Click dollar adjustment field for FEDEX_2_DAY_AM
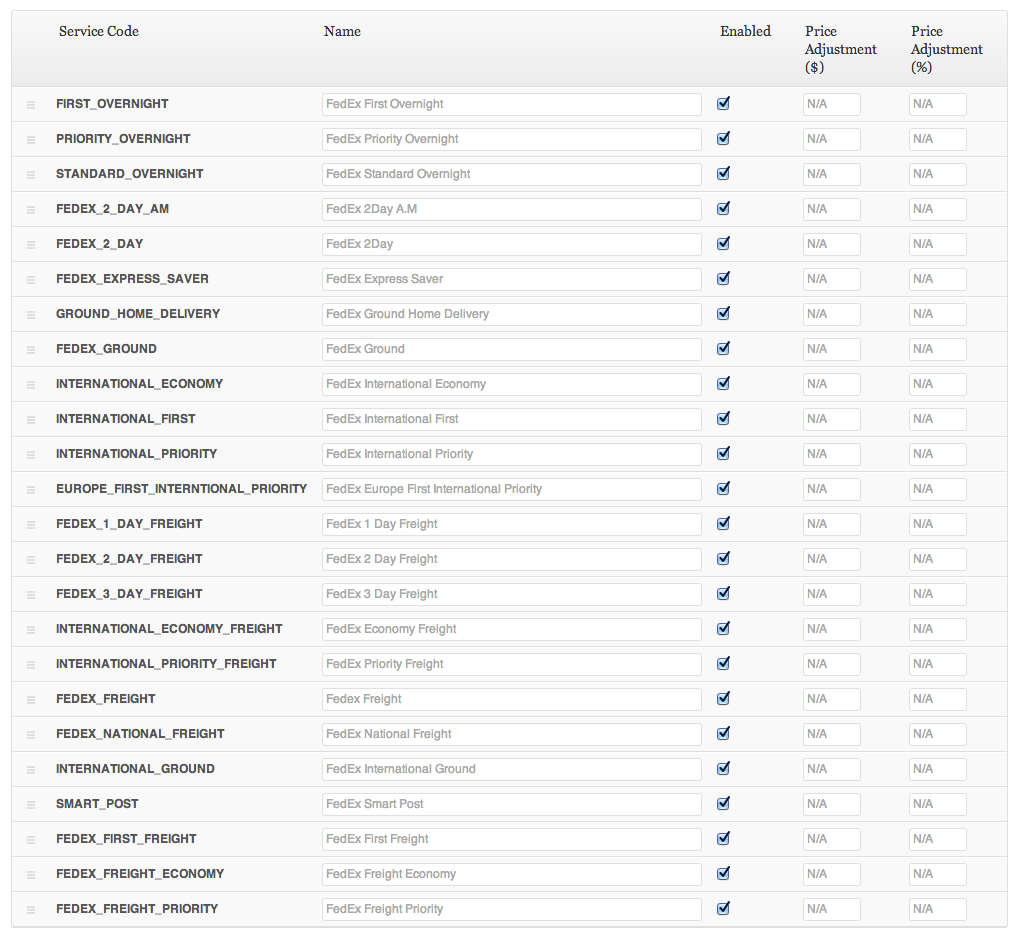1024x942 pixels. coord(831,210)
